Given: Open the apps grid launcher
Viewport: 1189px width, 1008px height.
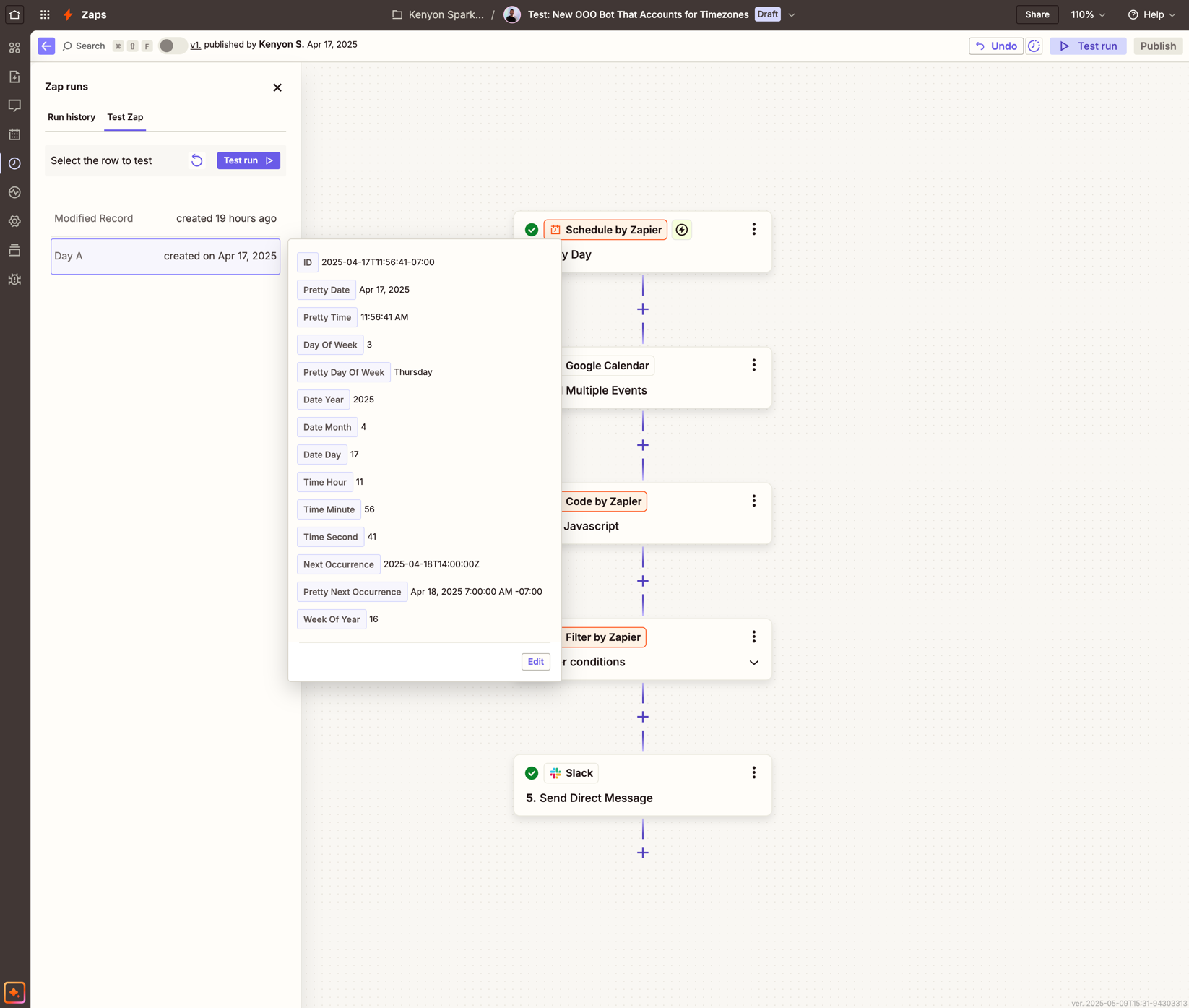Looking at the screenshot, I should point(45,14).
